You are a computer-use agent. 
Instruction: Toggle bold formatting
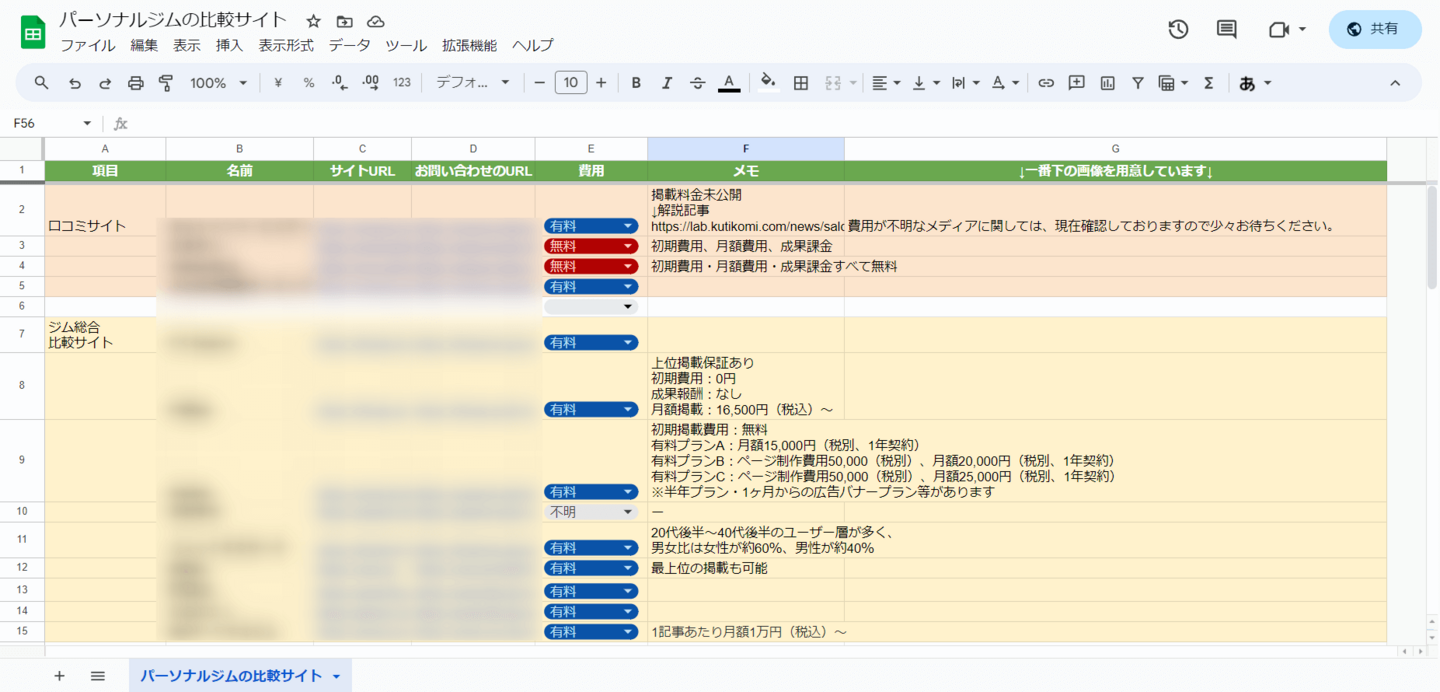tap(635, 83)
